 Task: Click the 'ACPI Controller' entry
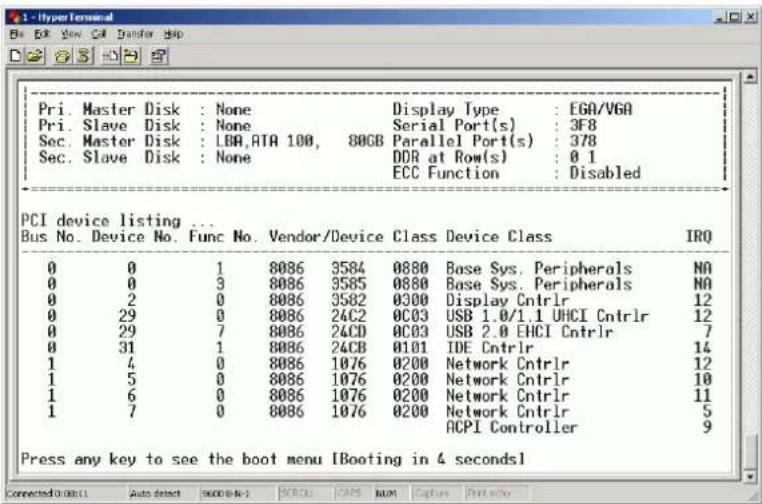click(x=512, y=428)
